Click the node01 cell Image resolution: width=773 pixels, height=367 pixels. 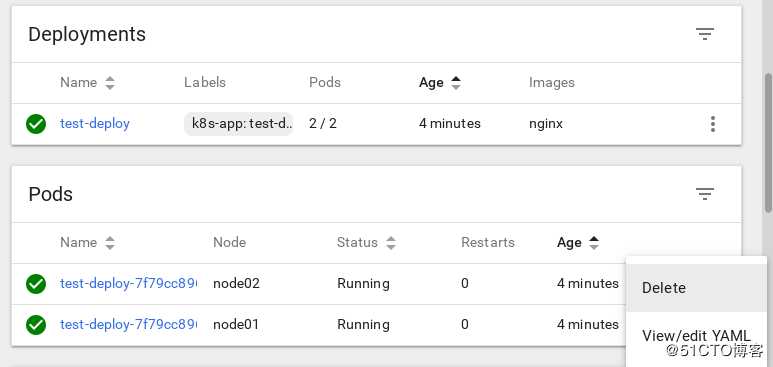(236, 325)
